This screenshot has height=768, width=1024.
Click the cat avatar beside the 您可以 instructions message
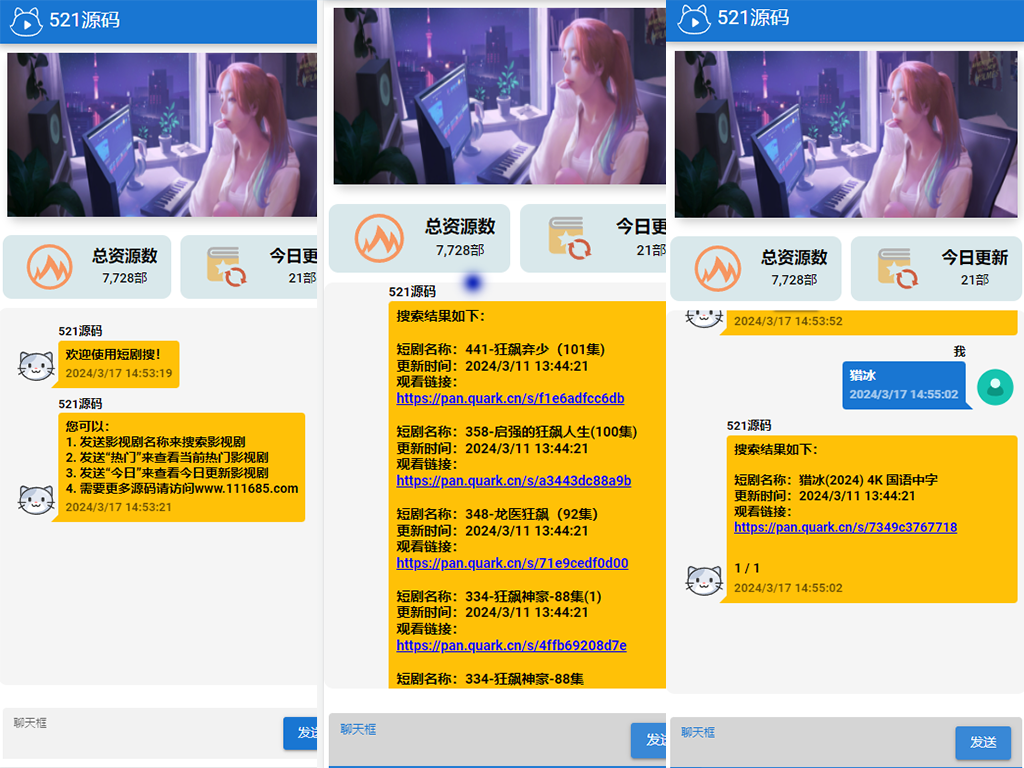pyautogui.click(x=36, y=500)
